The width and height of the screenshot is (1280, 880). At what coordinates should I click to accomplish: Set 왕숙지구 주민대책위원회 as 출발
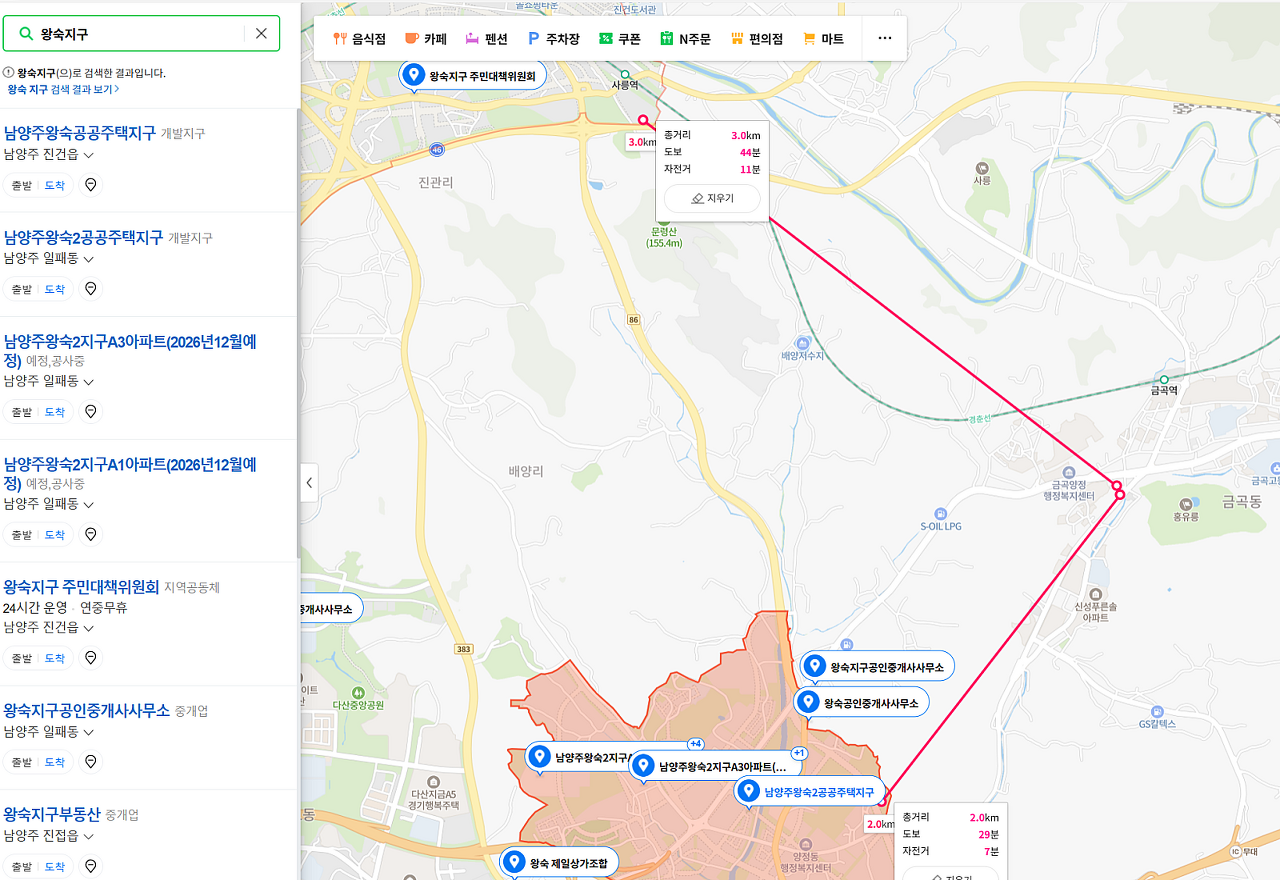tap(21, 658)
